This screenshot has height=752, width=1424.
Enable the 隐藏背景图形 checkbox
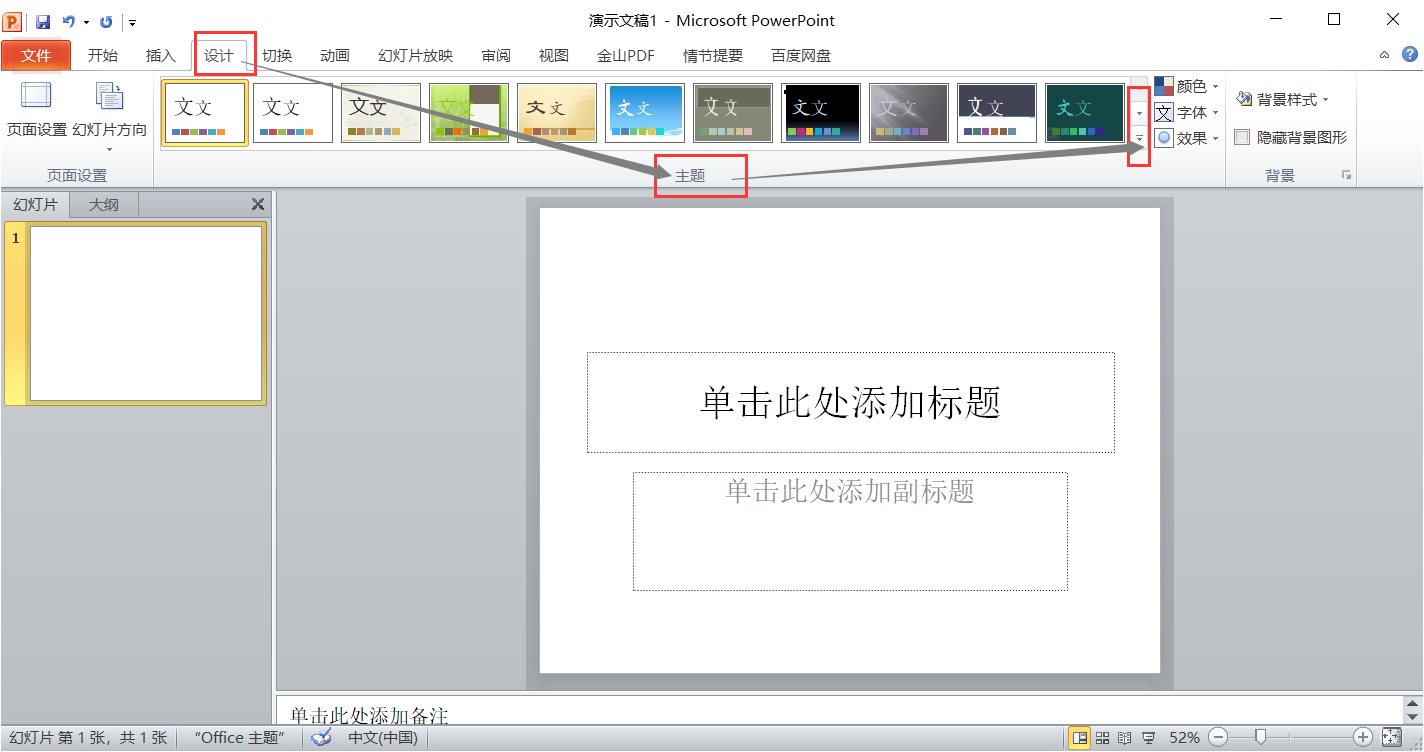pos(1242,138)
